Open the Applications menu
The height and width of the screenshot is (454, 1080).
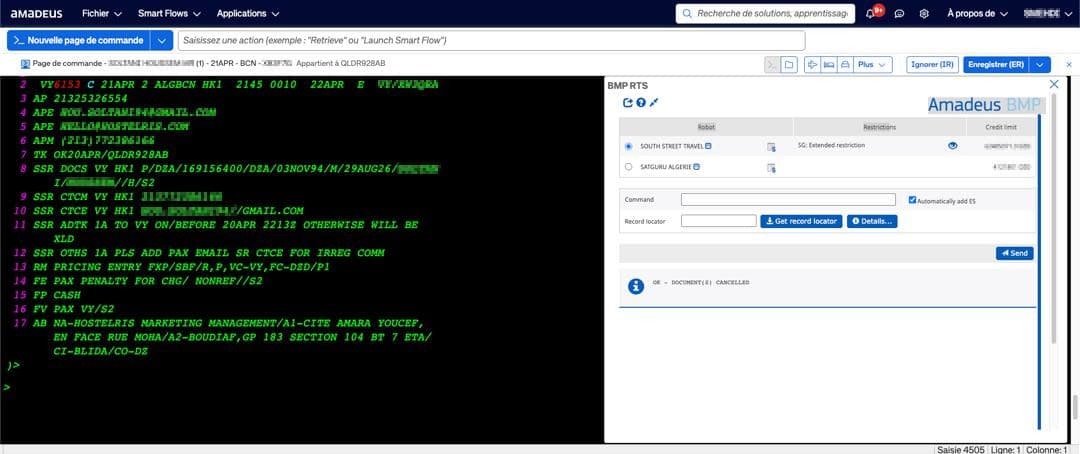(248, 14)
